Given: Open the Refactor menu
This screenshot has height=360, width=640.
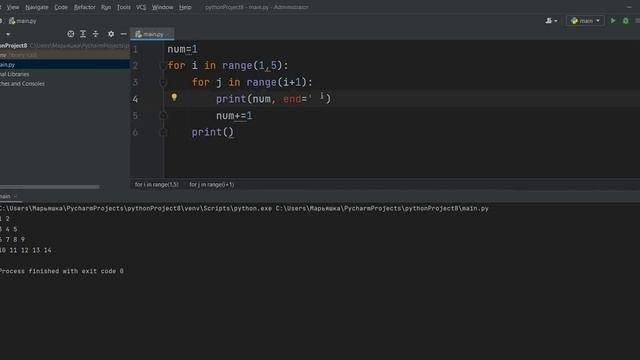Looking at the screenshot, I should coord(84,7).
